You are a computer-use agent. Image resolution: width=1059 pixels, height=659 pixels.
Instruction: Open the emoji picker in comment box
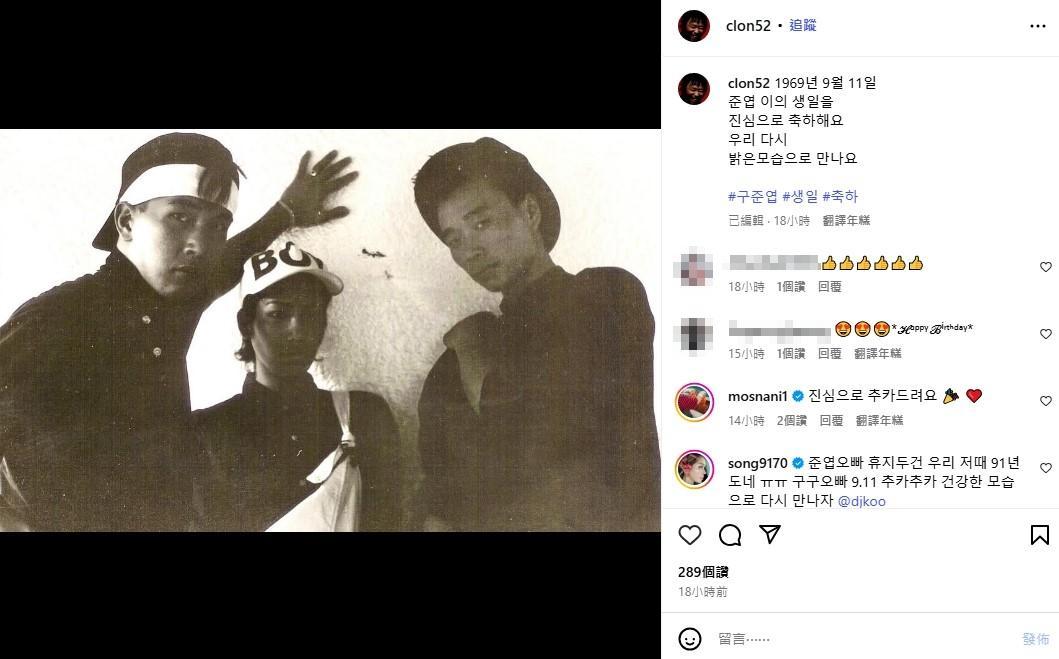[690, 639]
